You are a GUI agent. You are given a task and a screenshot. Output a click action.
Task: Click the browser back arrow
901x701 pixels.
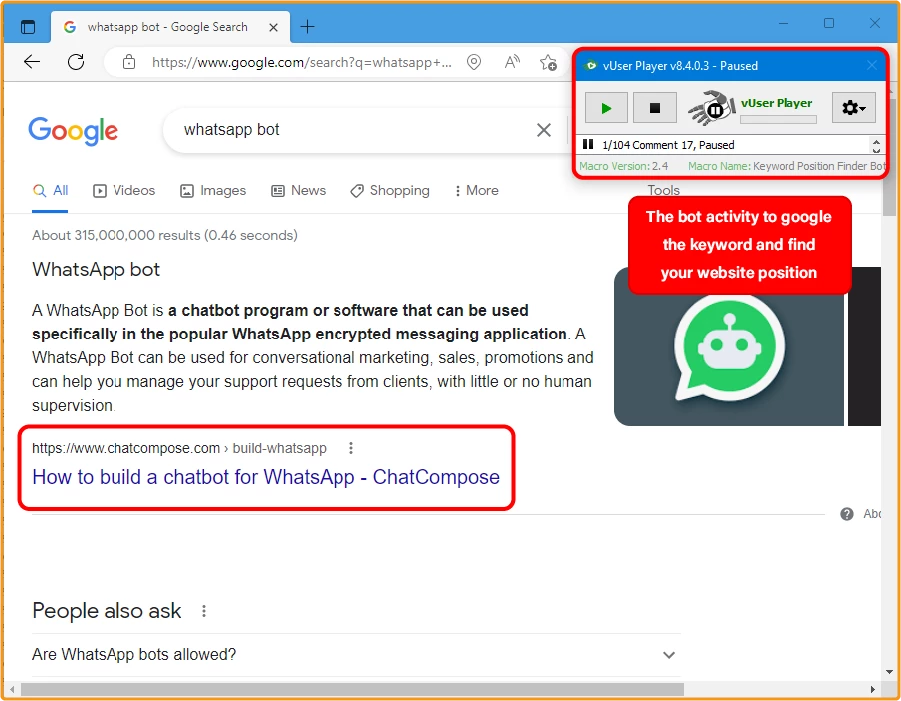[32, 61]
